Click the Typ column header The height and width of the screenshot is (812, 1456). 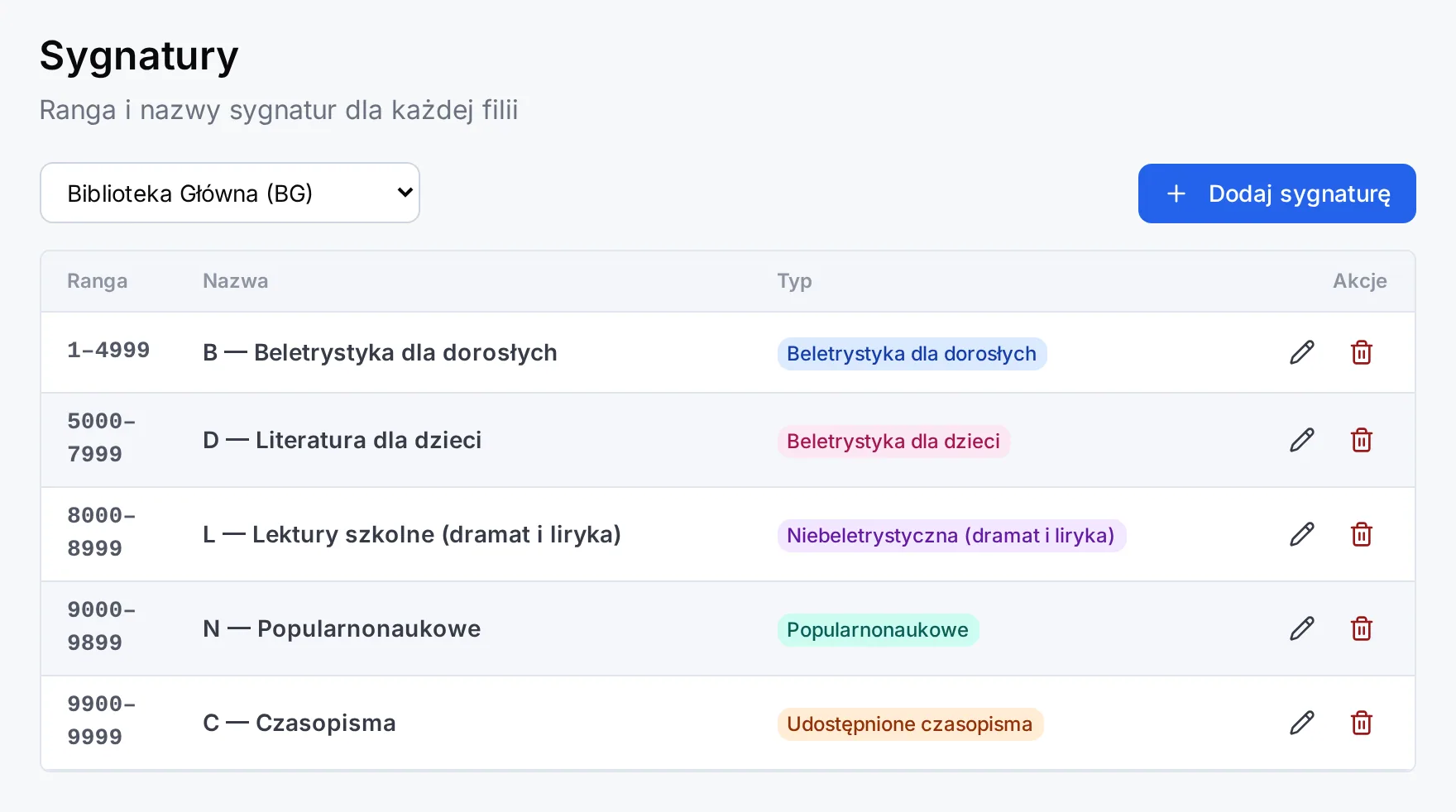point(794,282)
